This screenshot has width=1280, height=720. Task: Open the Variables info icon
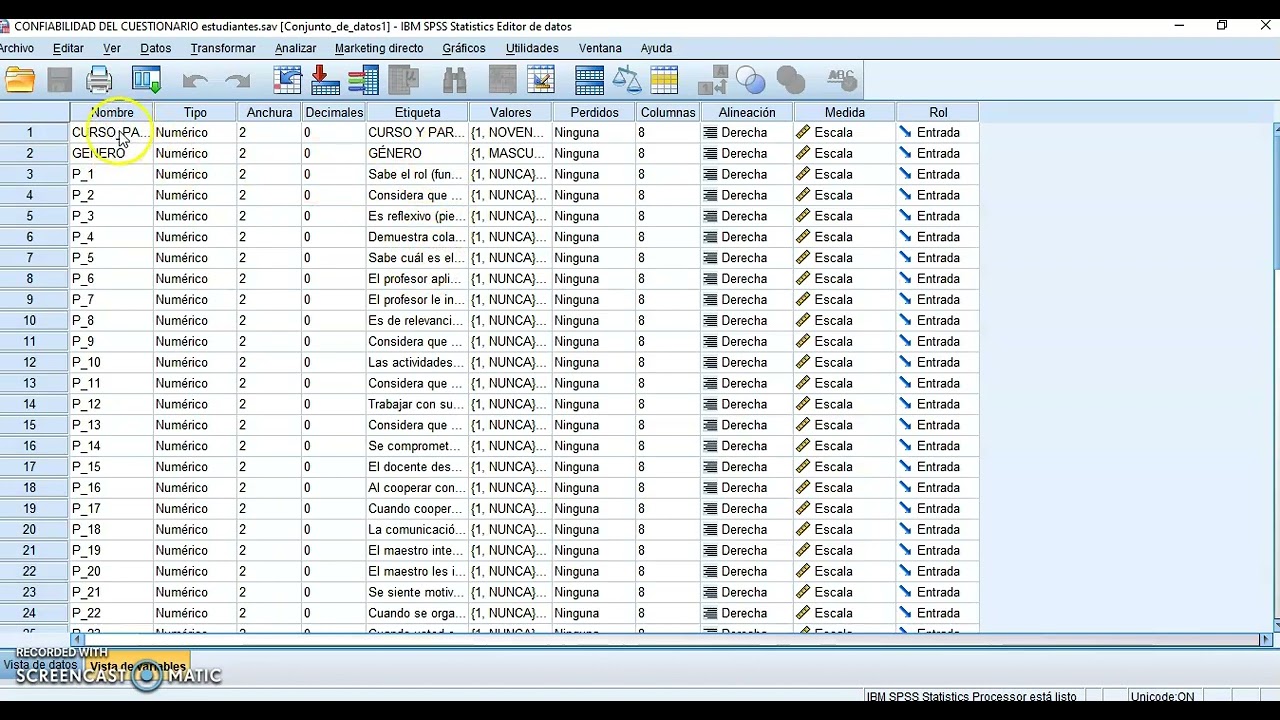[363, 80]
